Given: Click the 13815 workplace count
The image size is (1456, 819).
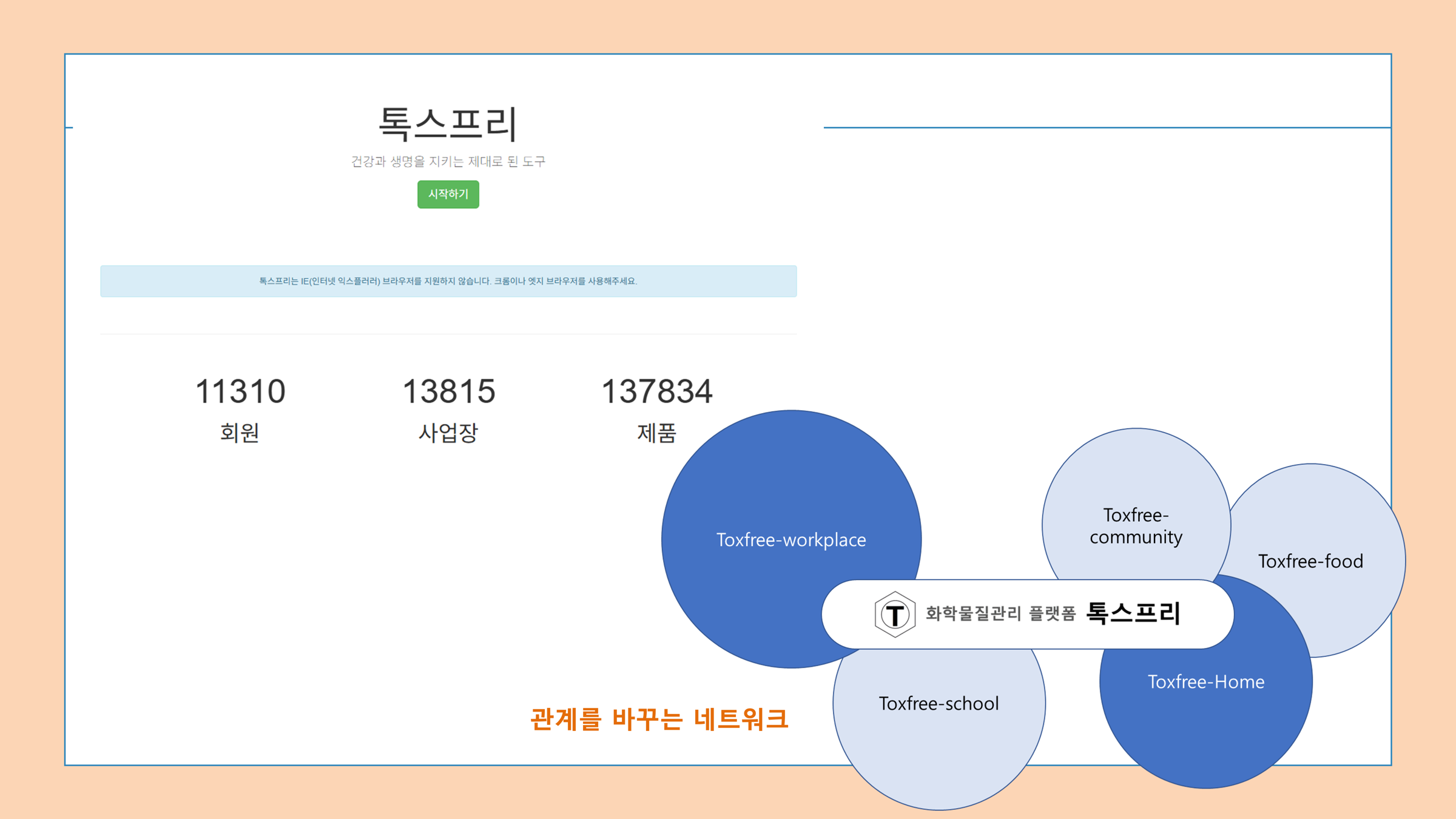Looking at the screenshot, I should pos(448,391).
